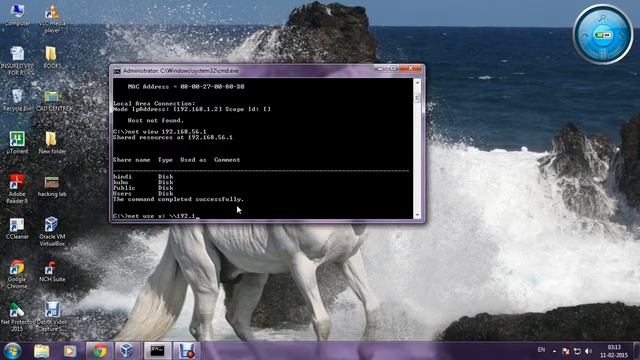640x360 pixels.
Task: Launch CCleaner from the desktop
Action: 17,229
